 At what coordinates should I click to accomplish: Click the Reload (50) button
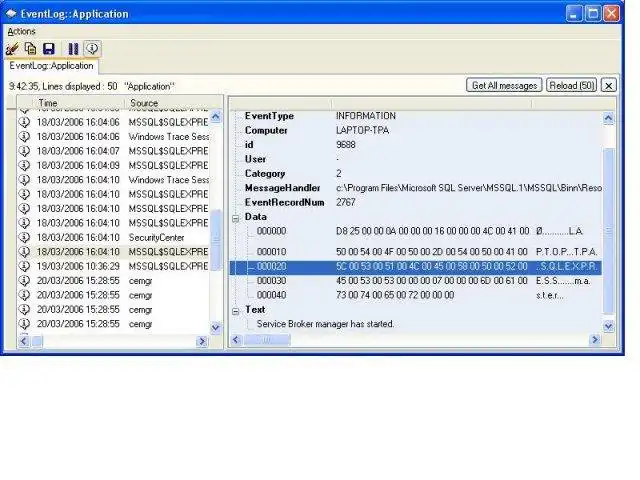[x=571, y=85]
